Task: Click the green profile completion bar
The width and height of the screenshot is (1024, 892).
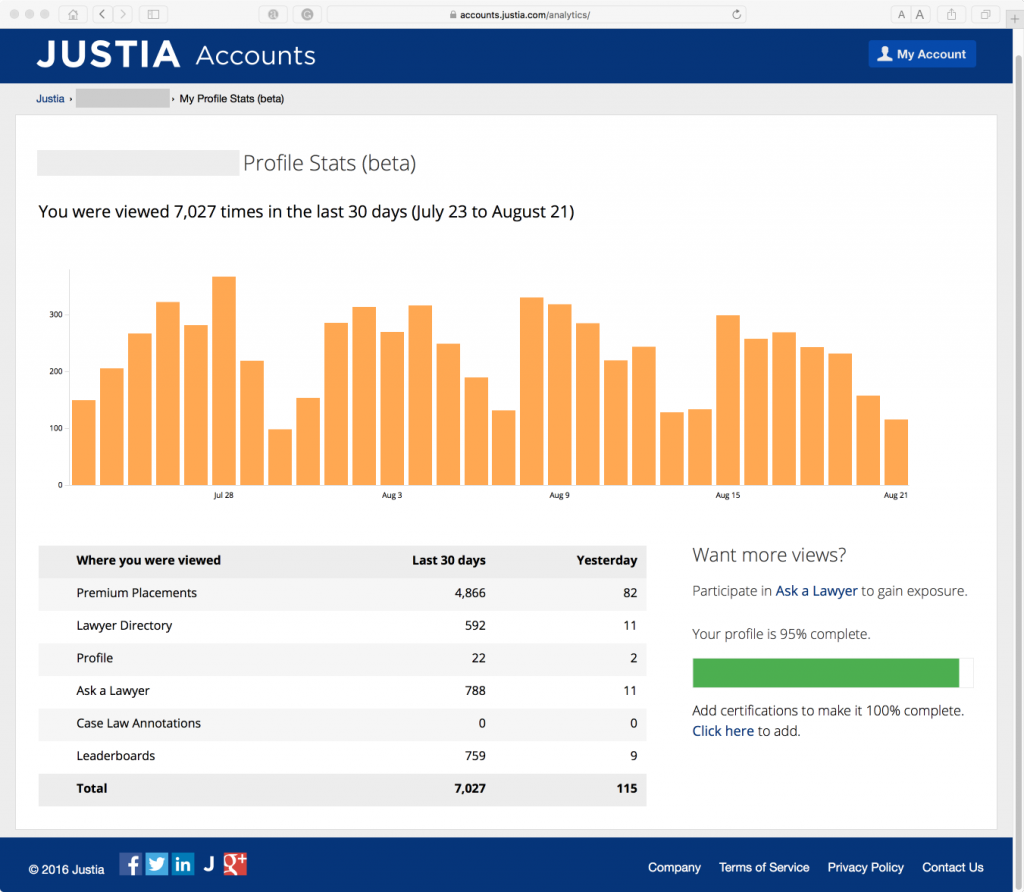Action: pyautogui.click(x=825, y=673)
